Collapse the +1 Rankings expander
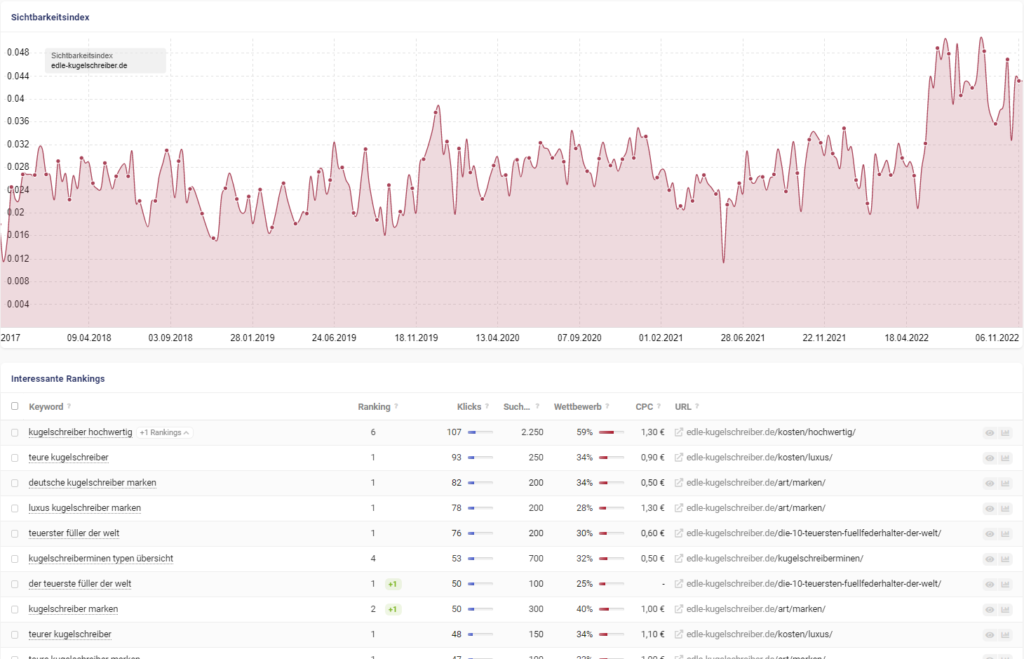Screen dimensions: 1024x659 click(x=164, y=432)
